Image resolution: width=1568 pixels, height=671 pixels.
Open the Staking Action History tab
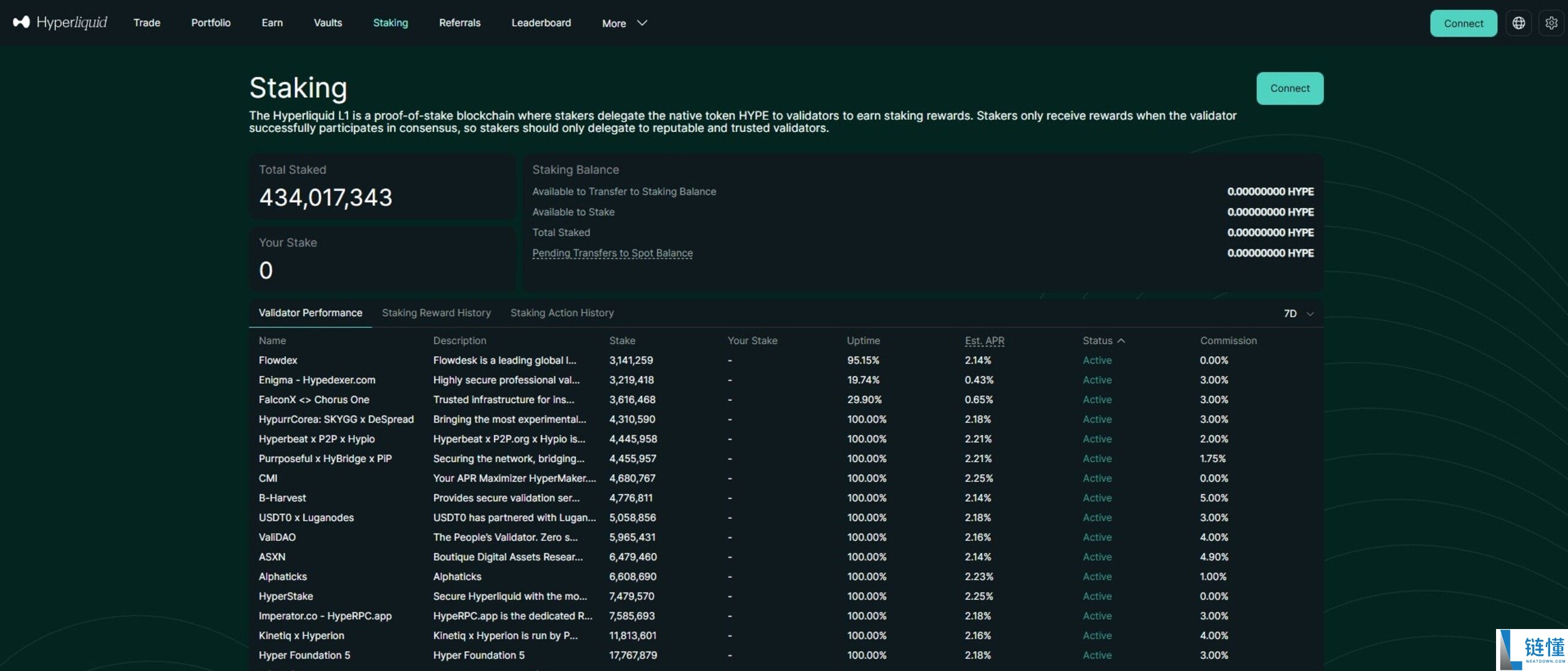click(562, 312)
